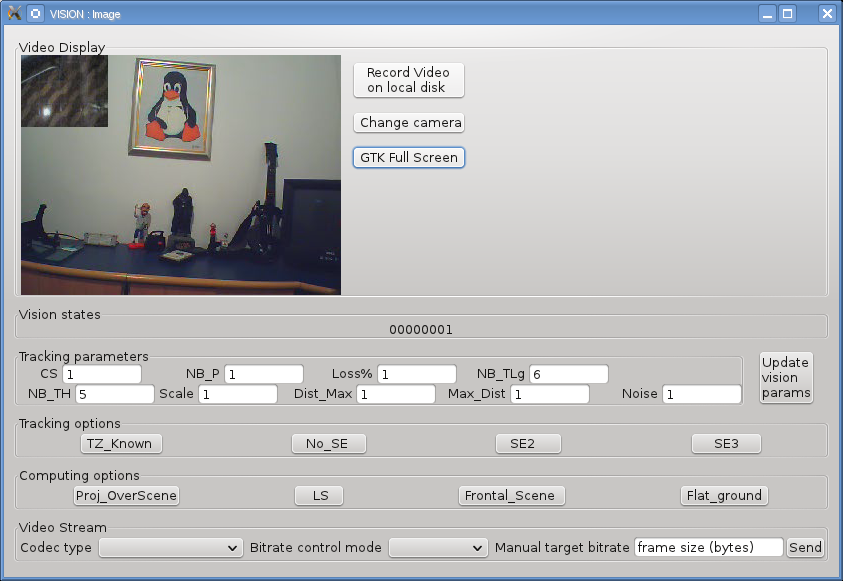Viewport: 843px width, 581px height.
Task: Toggle the Proj_OverScene computing option
Action: 126,496
